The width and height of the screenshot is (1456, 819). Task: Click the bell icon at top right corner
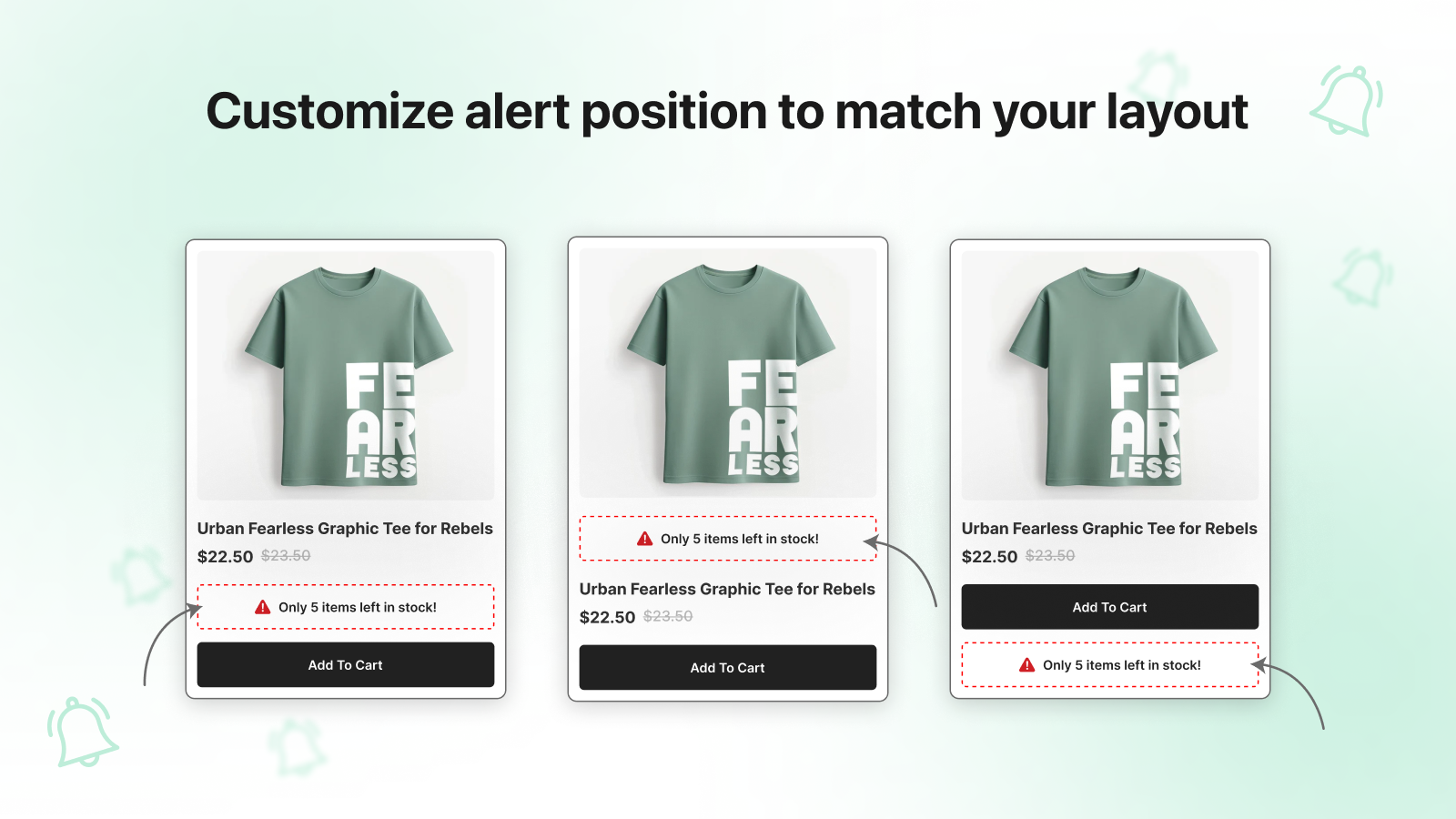[x=1347, y=101]
